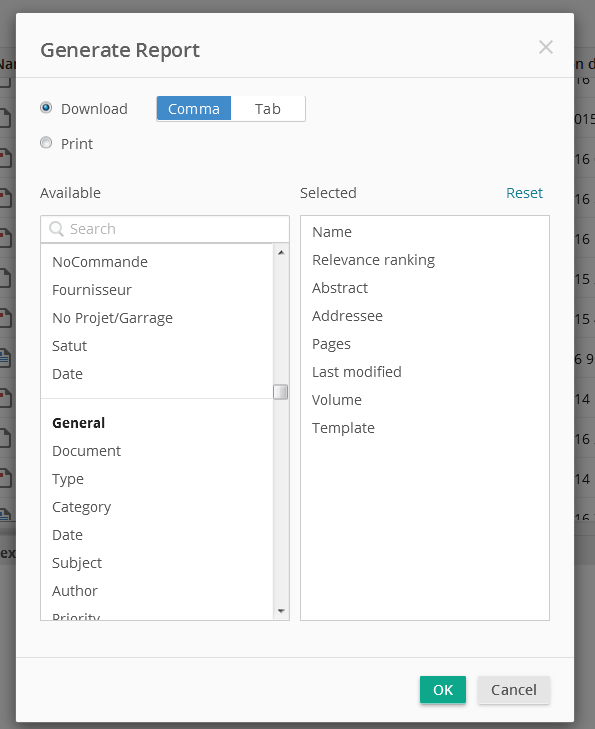Close the Generate Report dialog with the X
Viewport: 595px width, 729px height.
pyautogui.click(x=546, y=47)
